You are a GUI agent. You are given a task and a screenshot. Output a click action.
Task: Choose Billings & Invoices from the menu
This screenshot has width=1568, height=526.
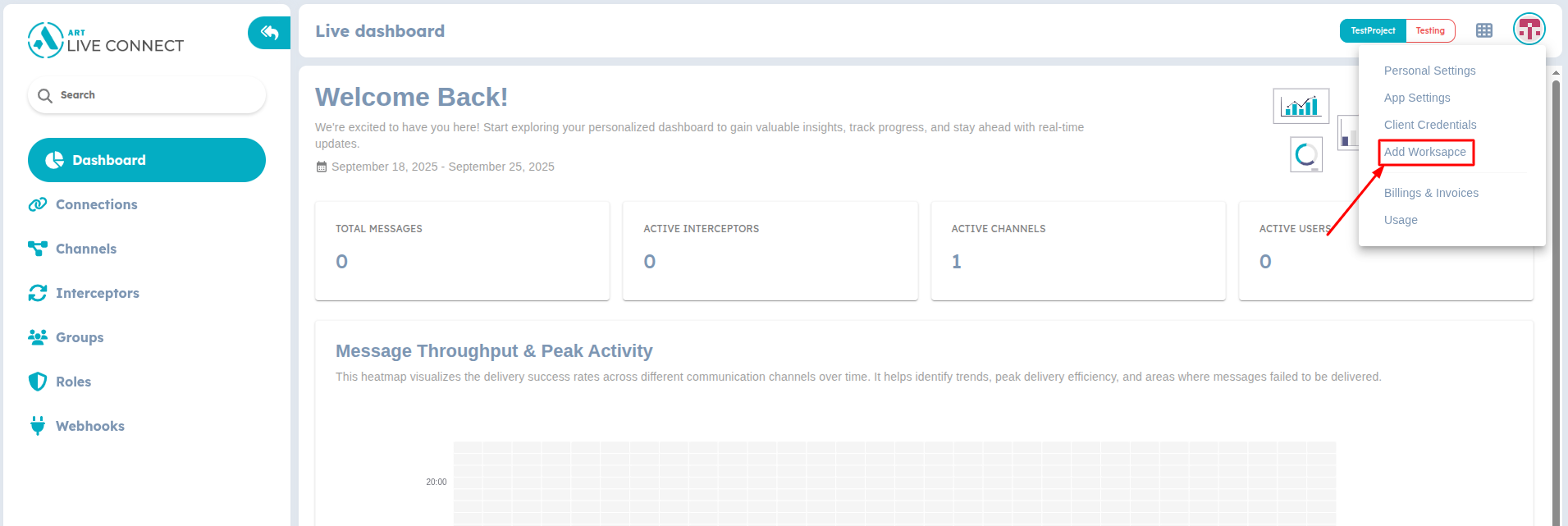tap(1431, 192)
